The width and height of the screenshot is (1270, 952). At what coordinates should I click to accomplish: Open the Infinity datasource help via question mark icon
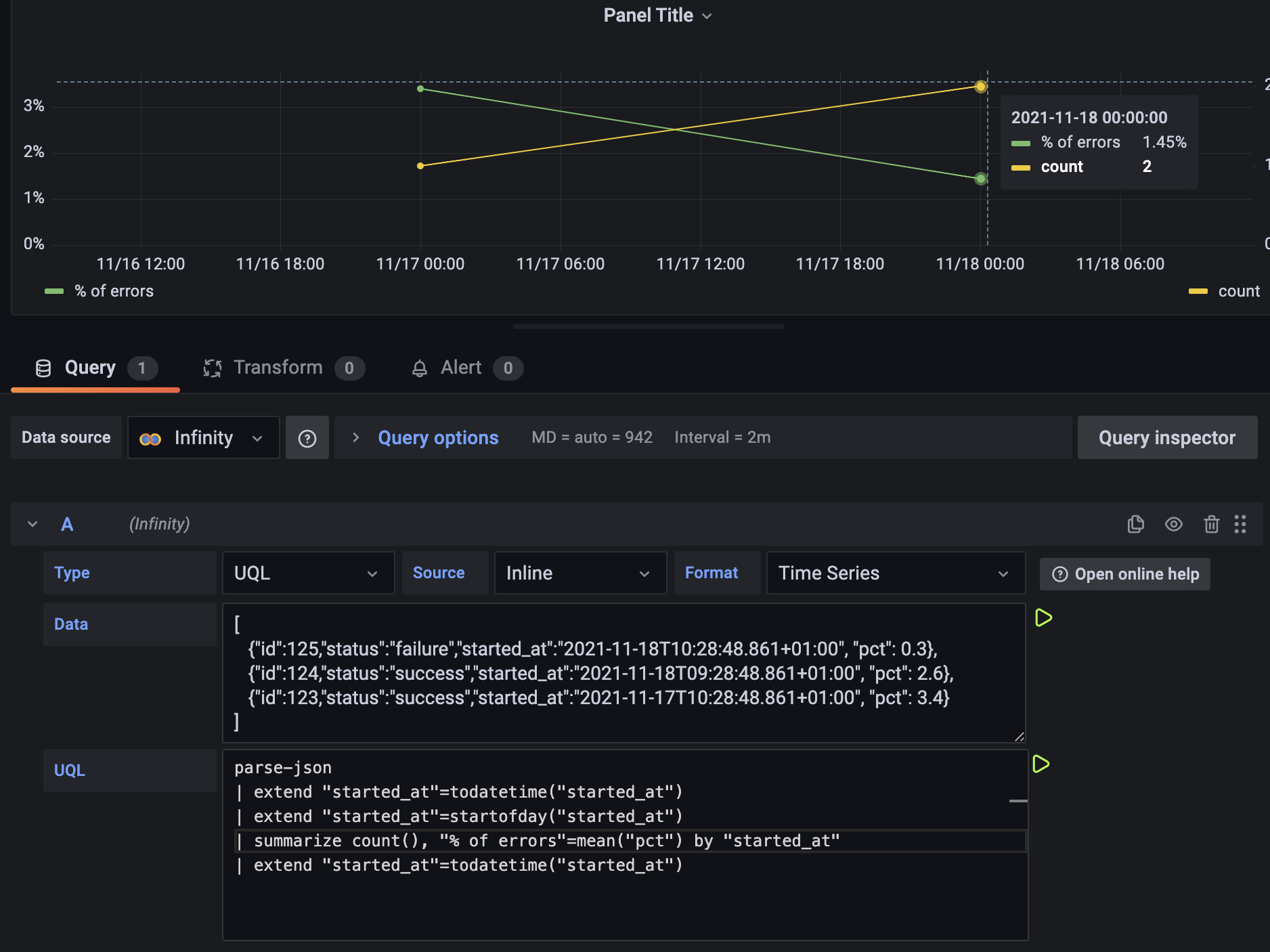tap(307, 437)
